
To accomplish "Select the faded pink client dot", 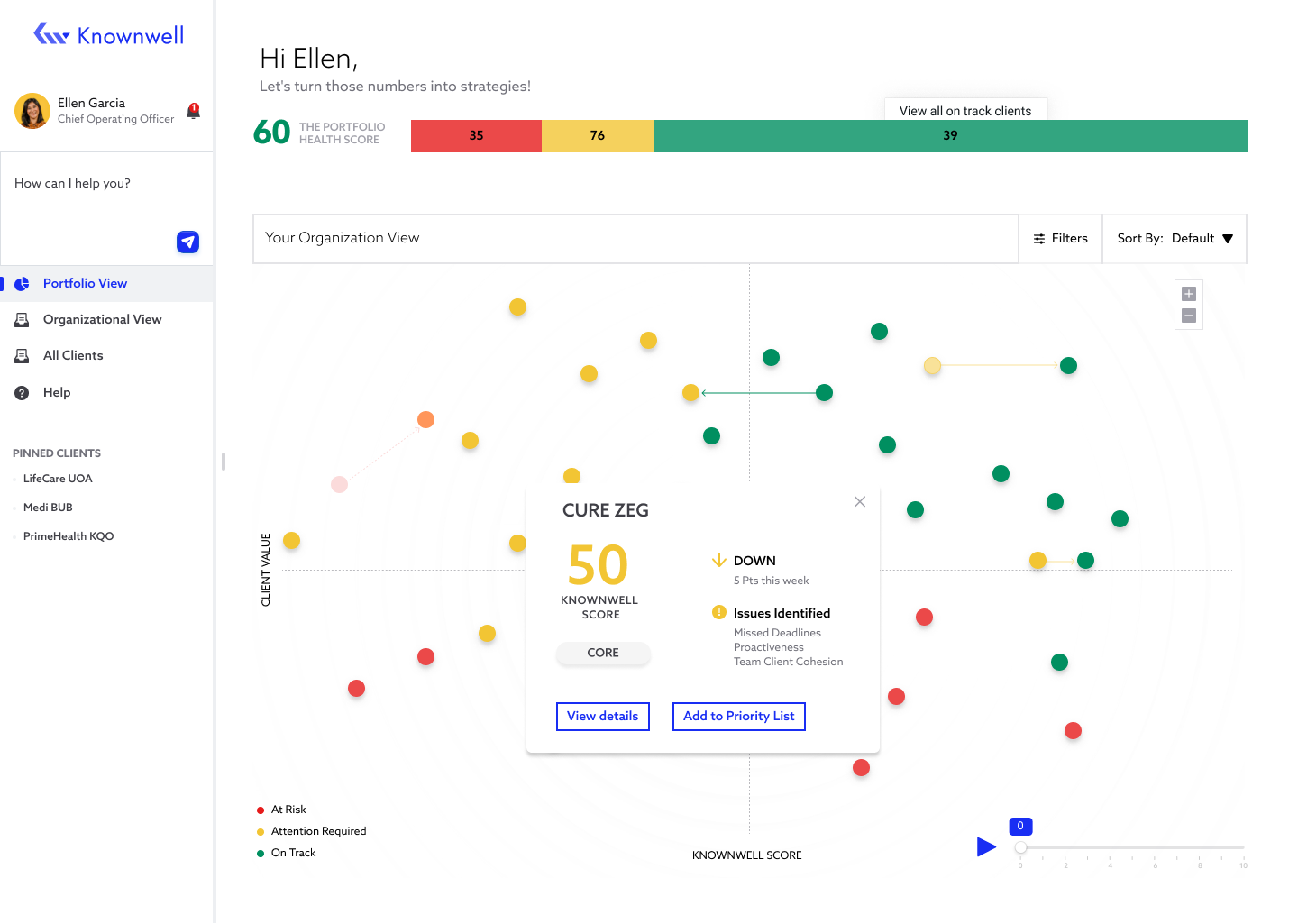I will tap(339, 484).
